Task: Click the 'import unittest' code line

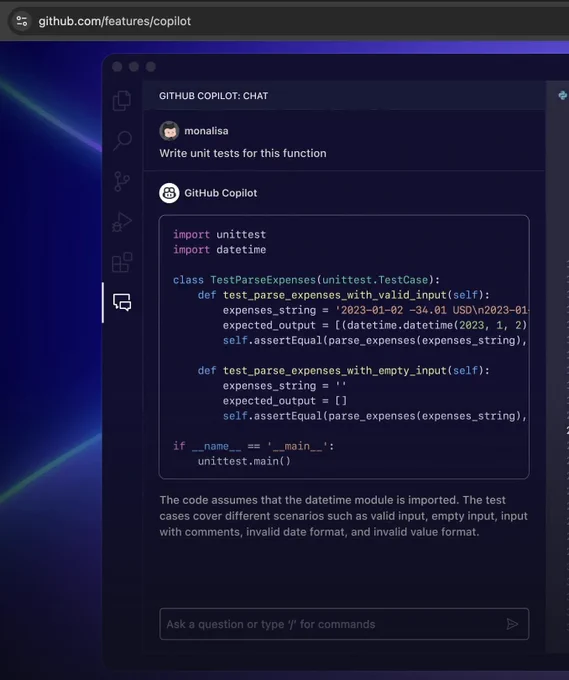Action: pos(219,235)
